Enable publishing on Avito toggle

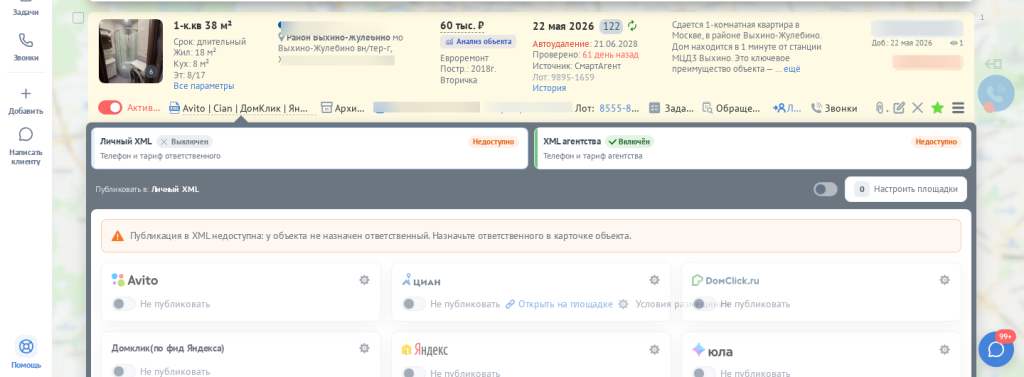pos(123,304)
